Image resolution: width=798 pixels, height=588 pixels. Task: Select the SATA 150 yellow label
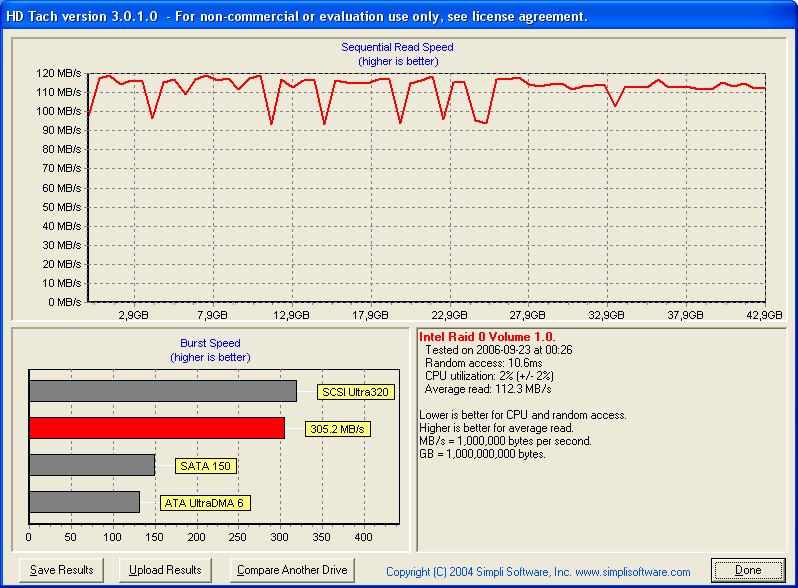click(207, 466)
